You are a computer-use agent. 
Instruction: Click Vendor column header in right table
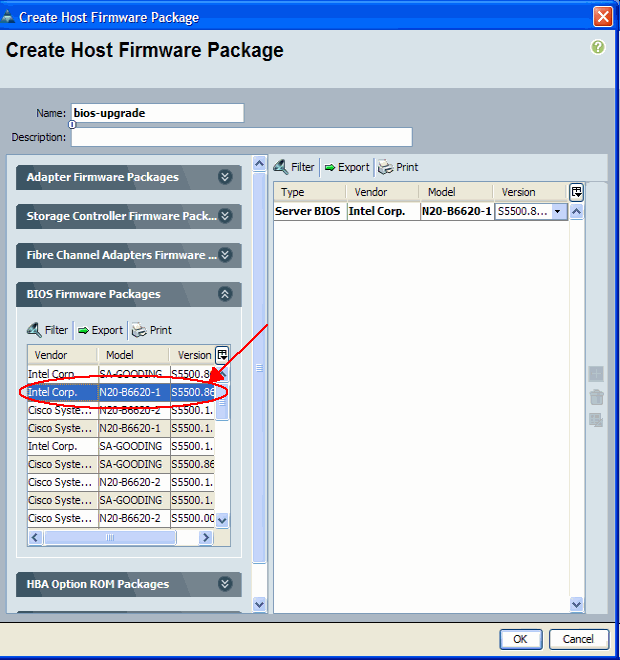tap(383, 192)
